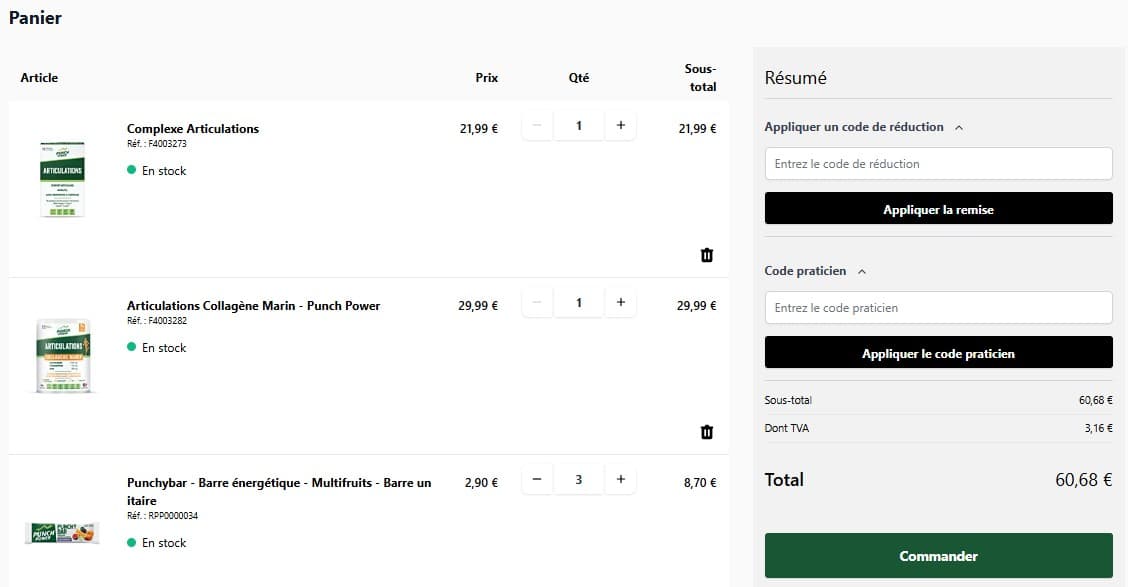Viewport: 1128px width, 587px height.
Task: Open Complexe Articulations product thumbnail
Action: click(62, 180)
